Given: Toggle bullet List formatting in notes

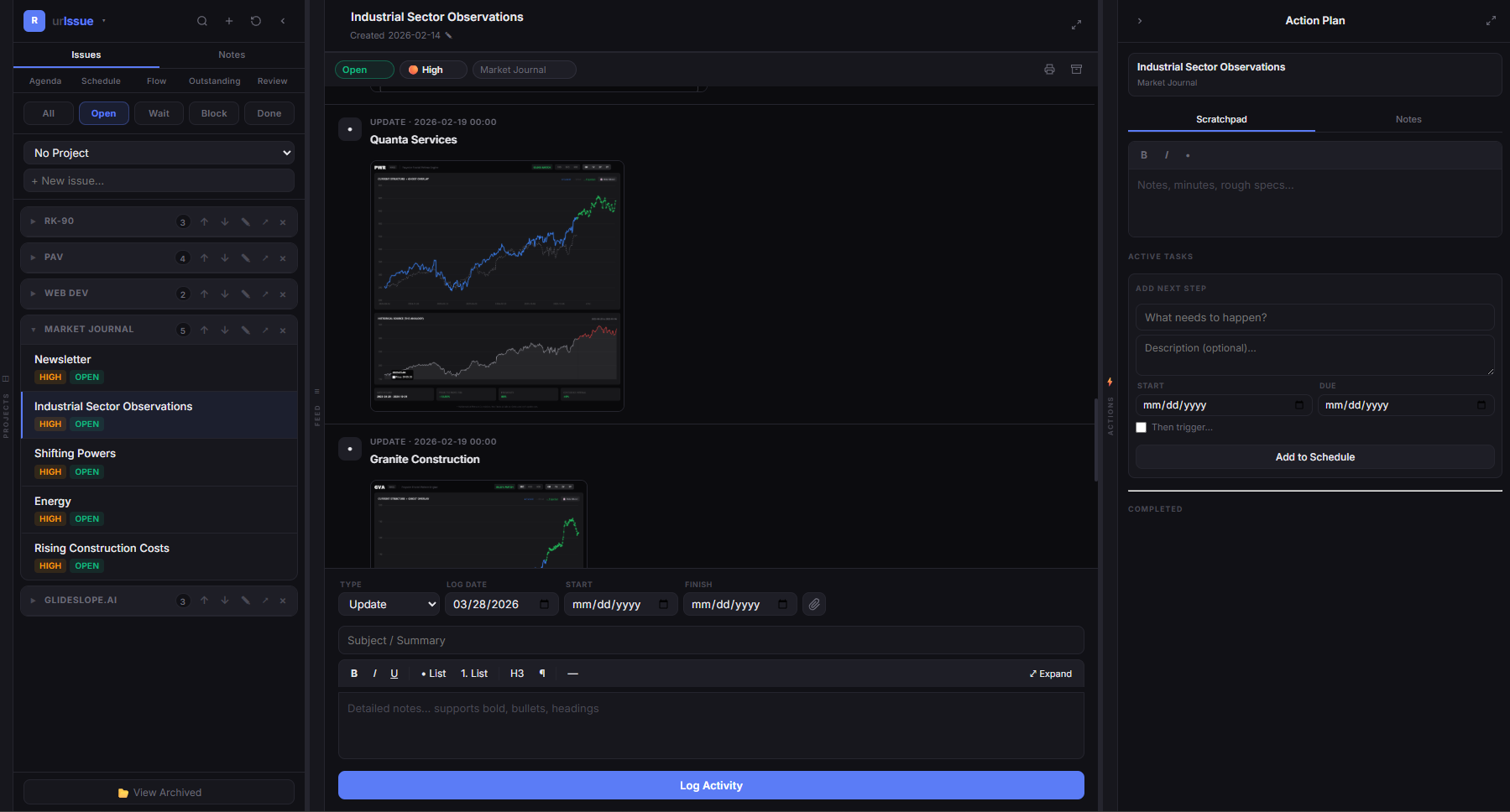Looking at the screenshot, I should 433,674.
